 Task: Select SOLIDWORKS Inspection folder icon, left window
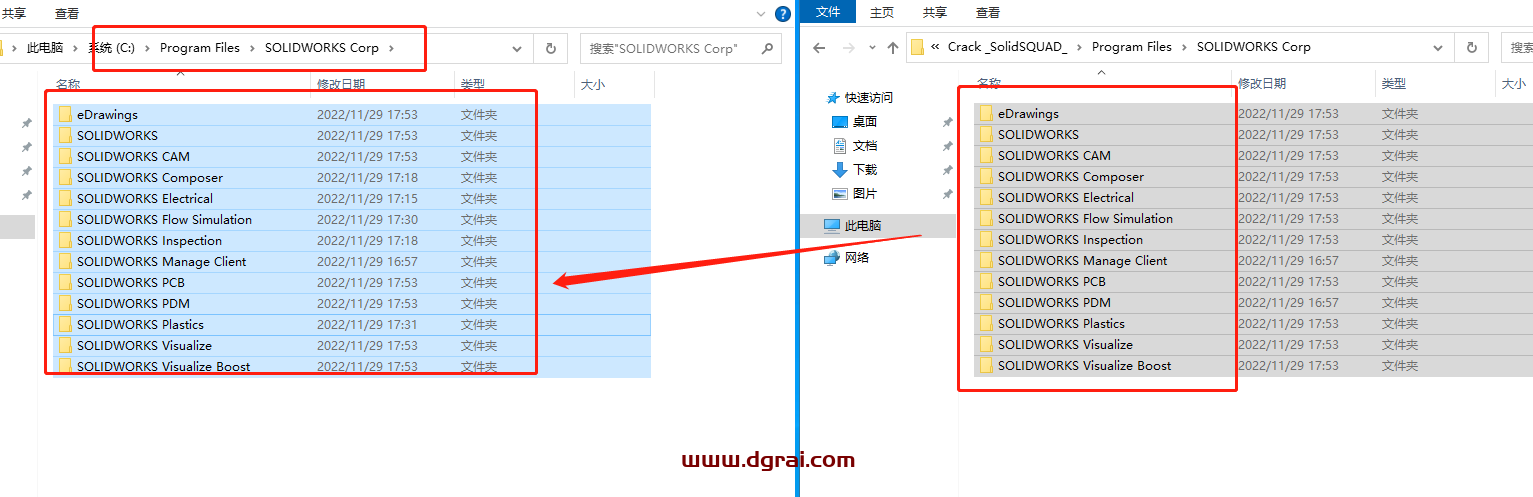pyautogui.click(x=66, y=240)
